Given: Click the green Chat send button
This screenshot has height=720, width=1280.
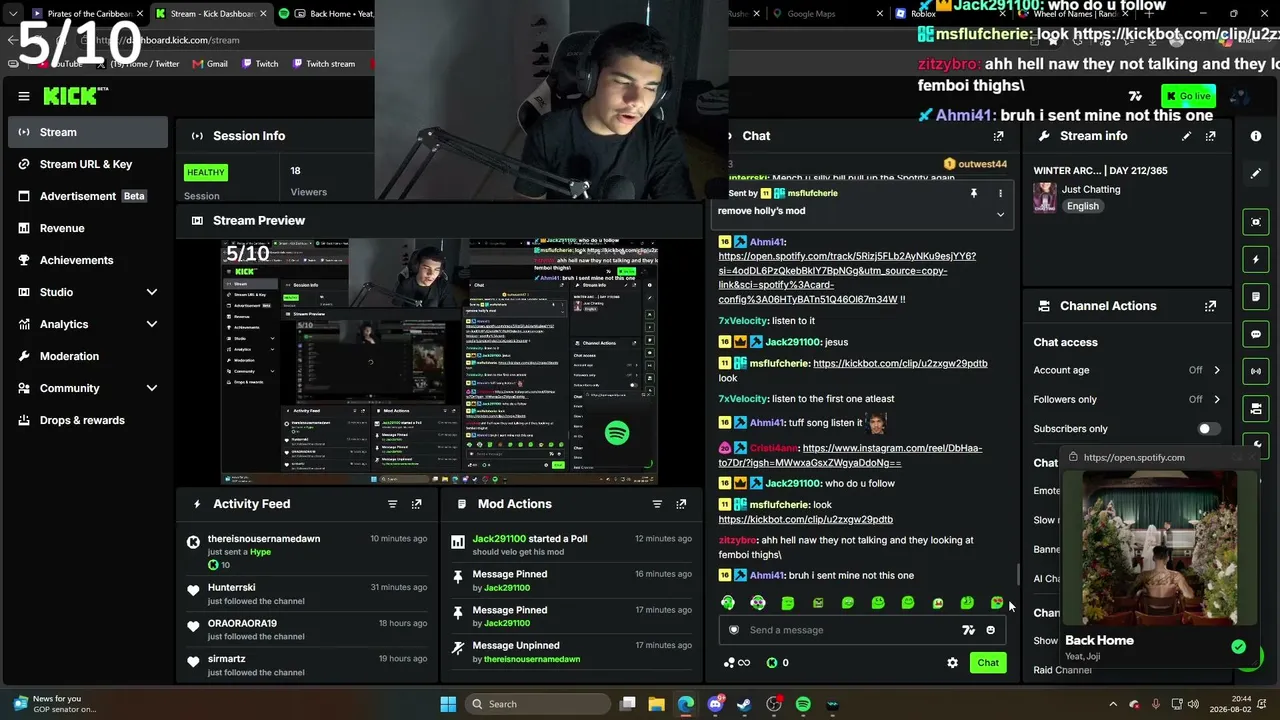Looking at the screenshot, I should [x=988, y=663].
